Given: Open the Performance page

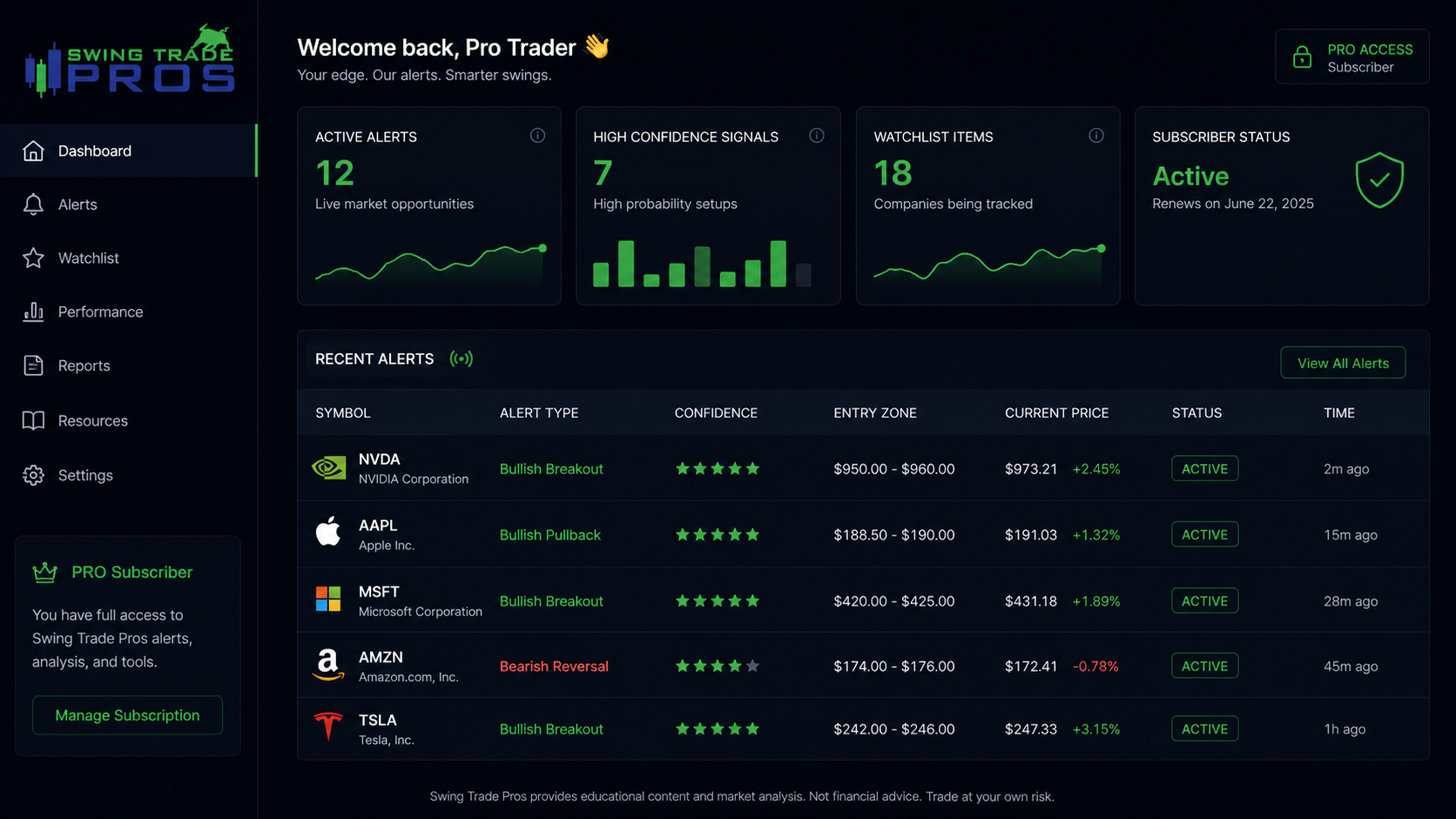Looking at the screenshot, I should 128,312.
